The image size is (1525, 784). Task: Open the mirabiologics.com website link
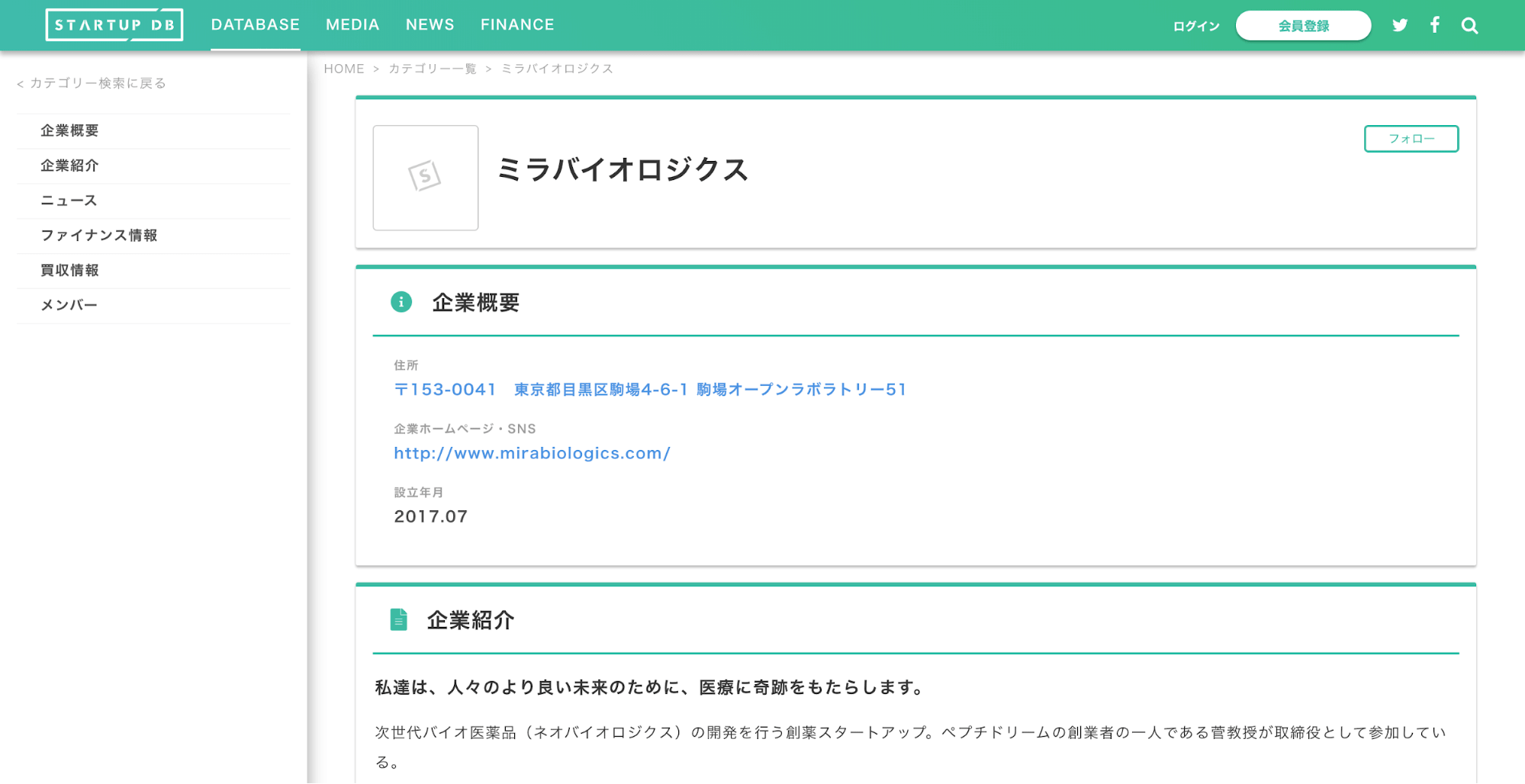532,453
